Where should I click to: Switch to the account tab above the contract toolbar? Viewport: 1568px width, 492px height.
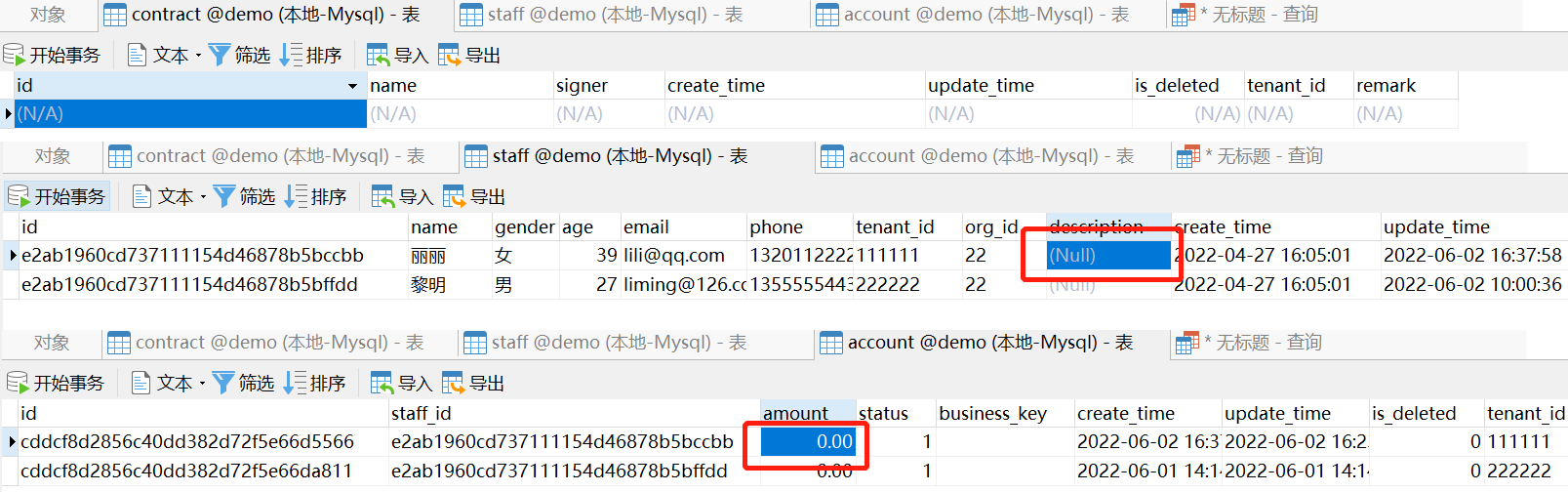[973, 15]
